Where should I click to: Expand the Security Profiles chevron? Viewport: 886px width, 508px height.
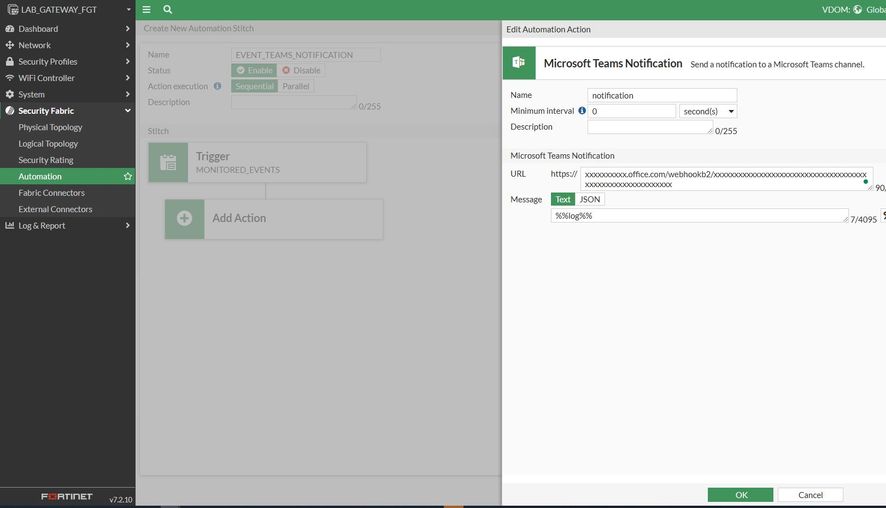[x=128, y=62]
